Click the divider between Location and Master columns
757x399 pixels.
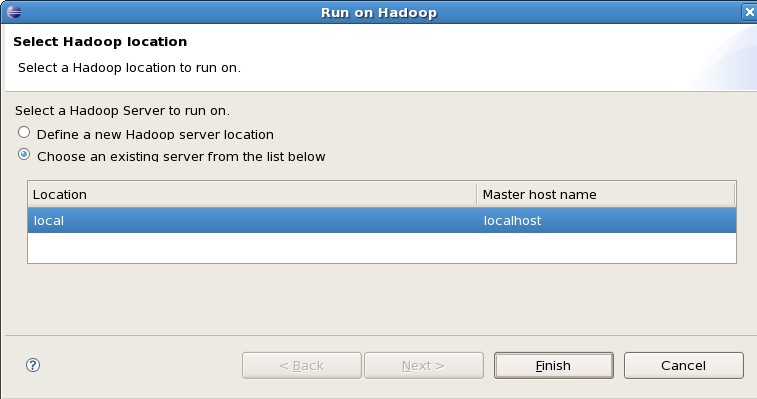(x=477, y=195)
